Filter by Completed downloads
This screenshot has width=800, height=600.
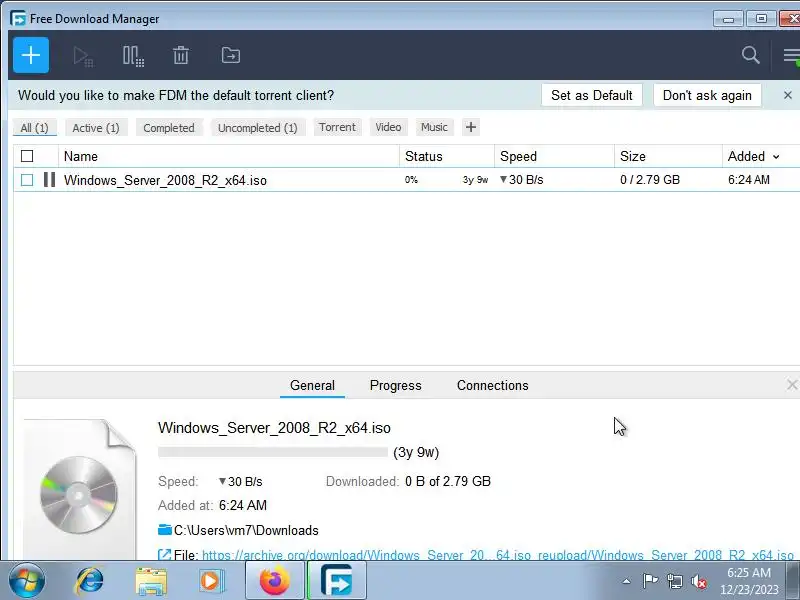pyautogui.click(x=169, y=128)
